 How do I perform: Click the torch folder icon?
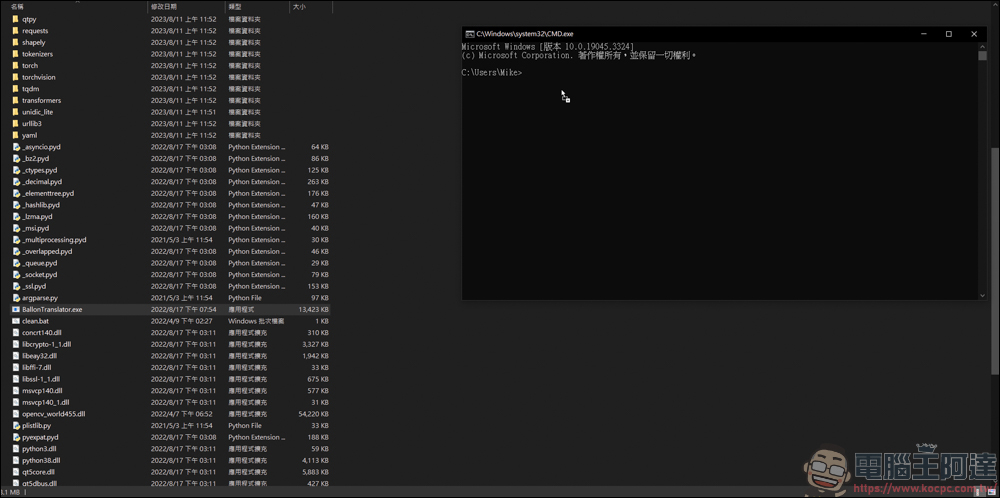15,66
